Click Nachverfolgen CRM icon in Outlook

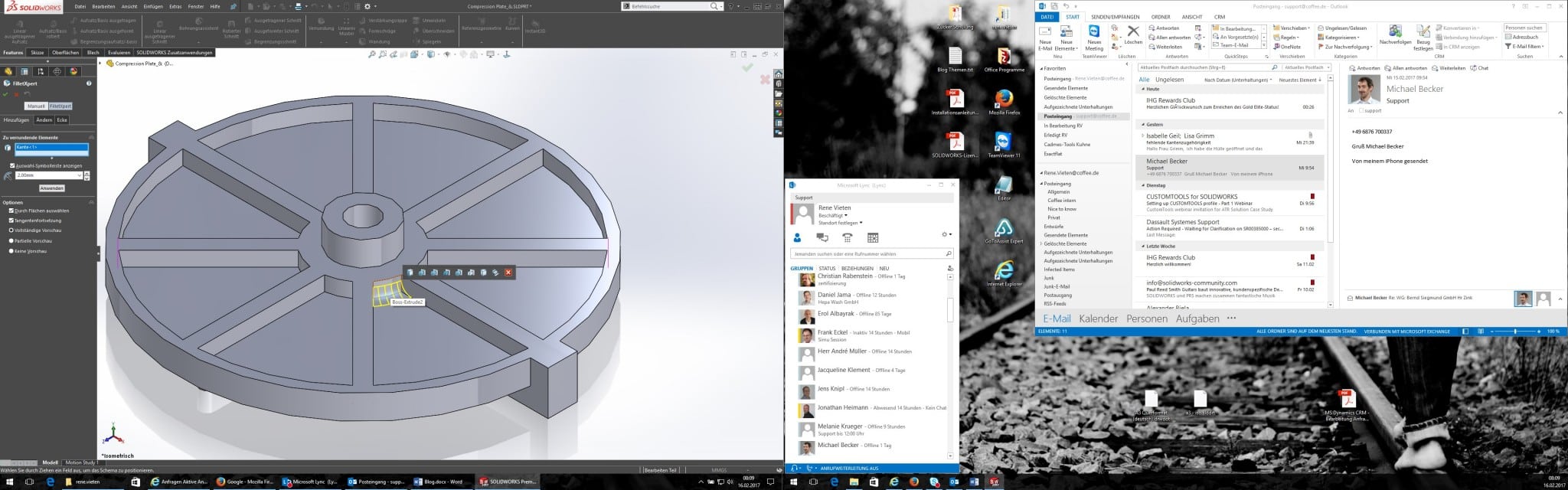point(1395,34)
